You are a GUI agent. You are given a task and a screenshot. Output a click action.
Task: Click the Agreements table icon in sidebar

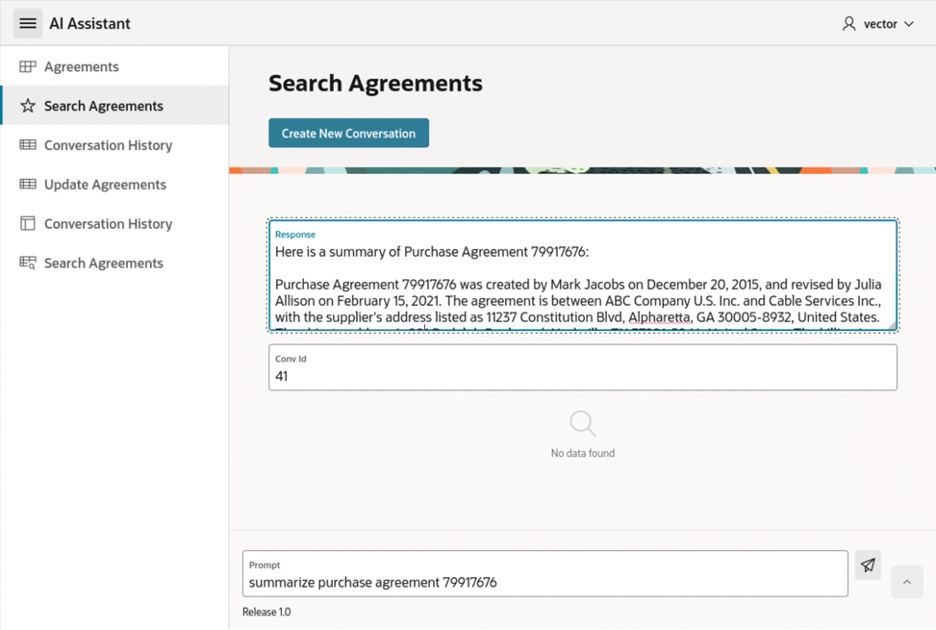click(x=28, y=67)
